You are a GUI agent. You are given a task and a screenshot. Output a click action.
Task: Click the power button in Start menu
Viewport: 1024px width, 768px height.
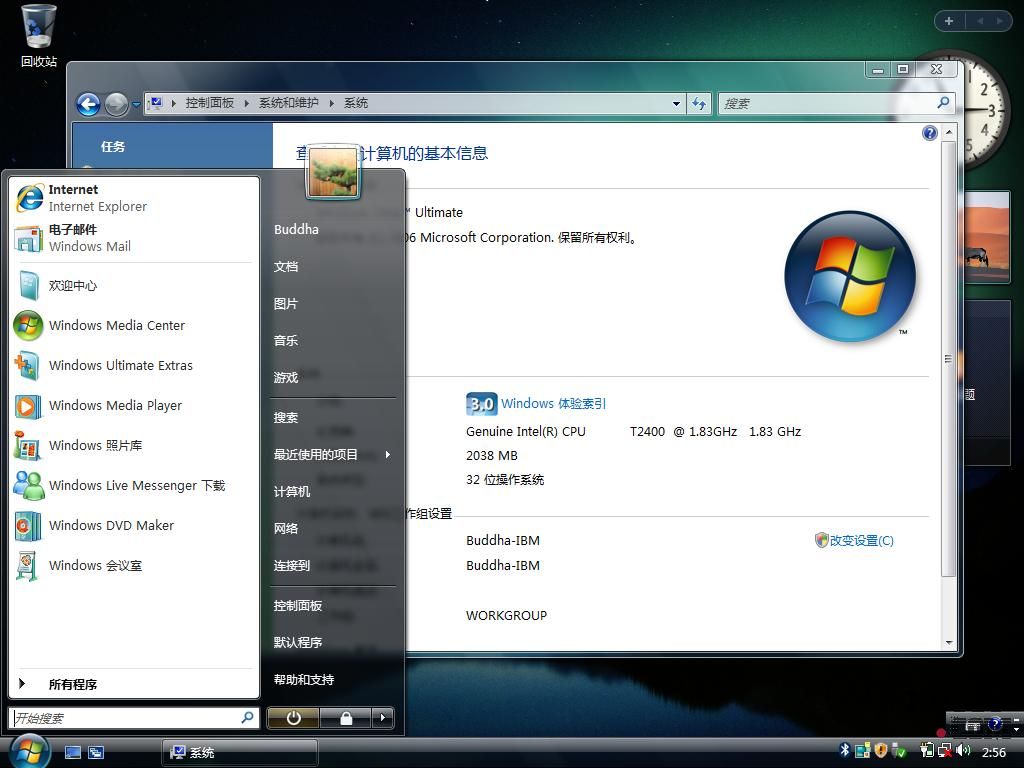[293, 718]
